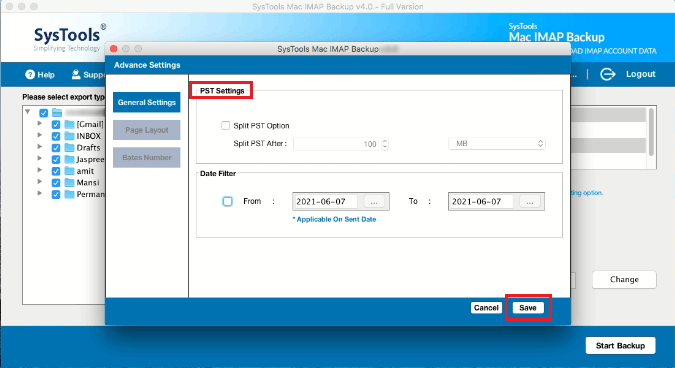Viewport: 675px width, 368px height.
Task: Expand the Permanent tree node
Action: tap(40, 193)
